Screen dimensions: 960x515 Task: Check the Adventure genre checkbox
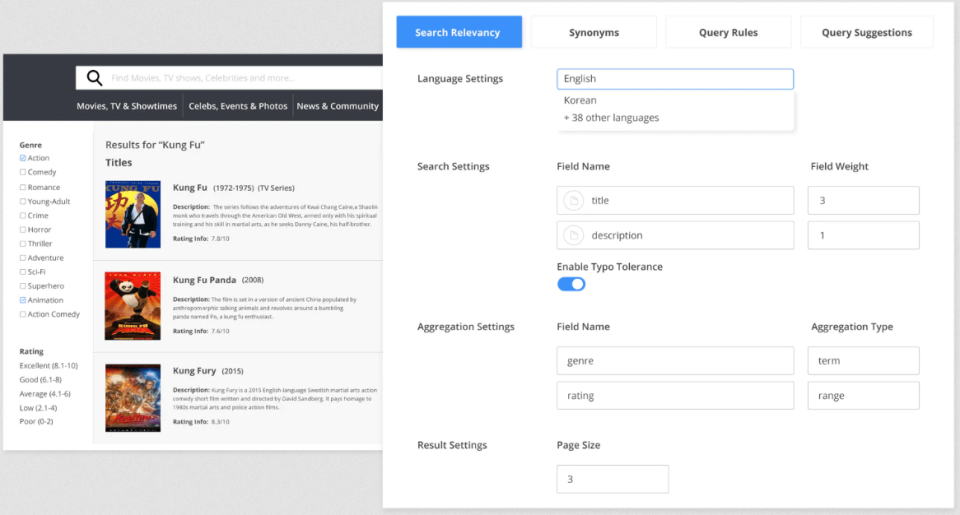coord(23,258)
